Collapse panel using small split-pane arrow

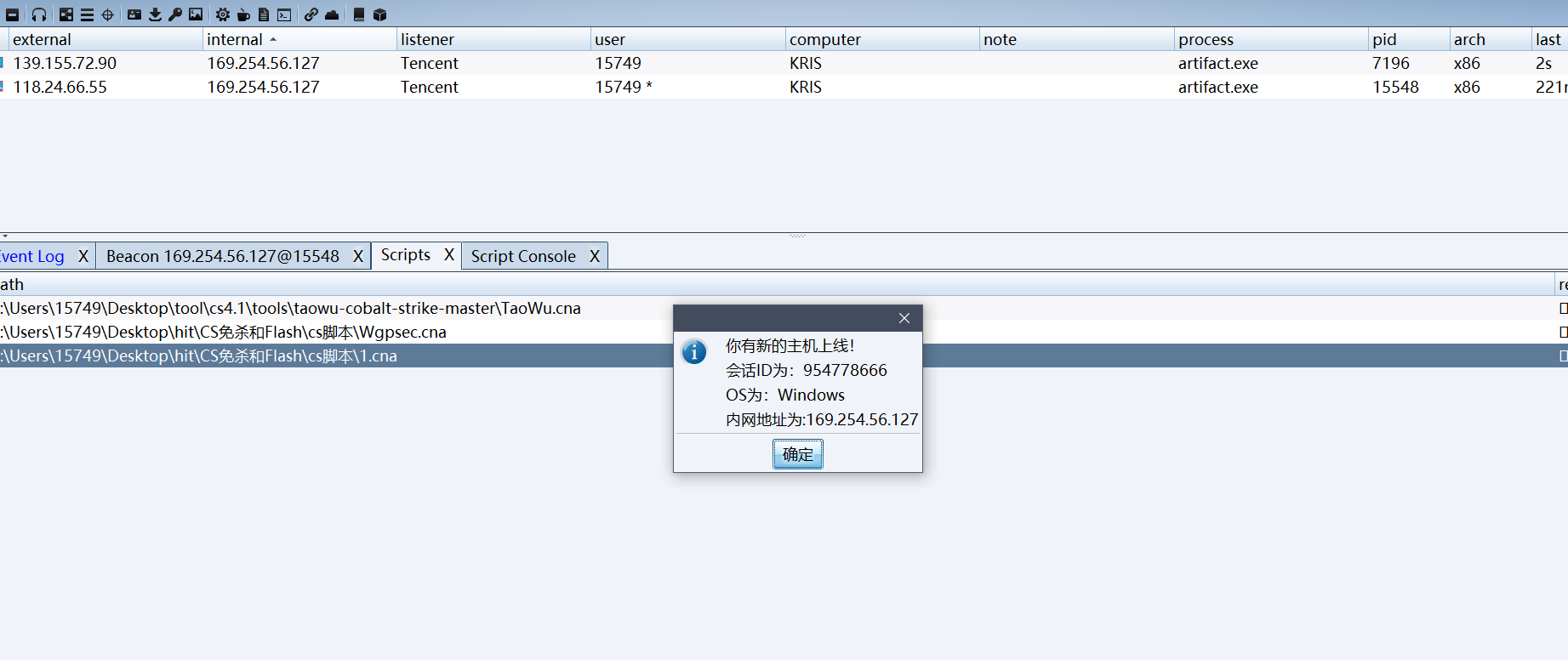coord(5,236)
